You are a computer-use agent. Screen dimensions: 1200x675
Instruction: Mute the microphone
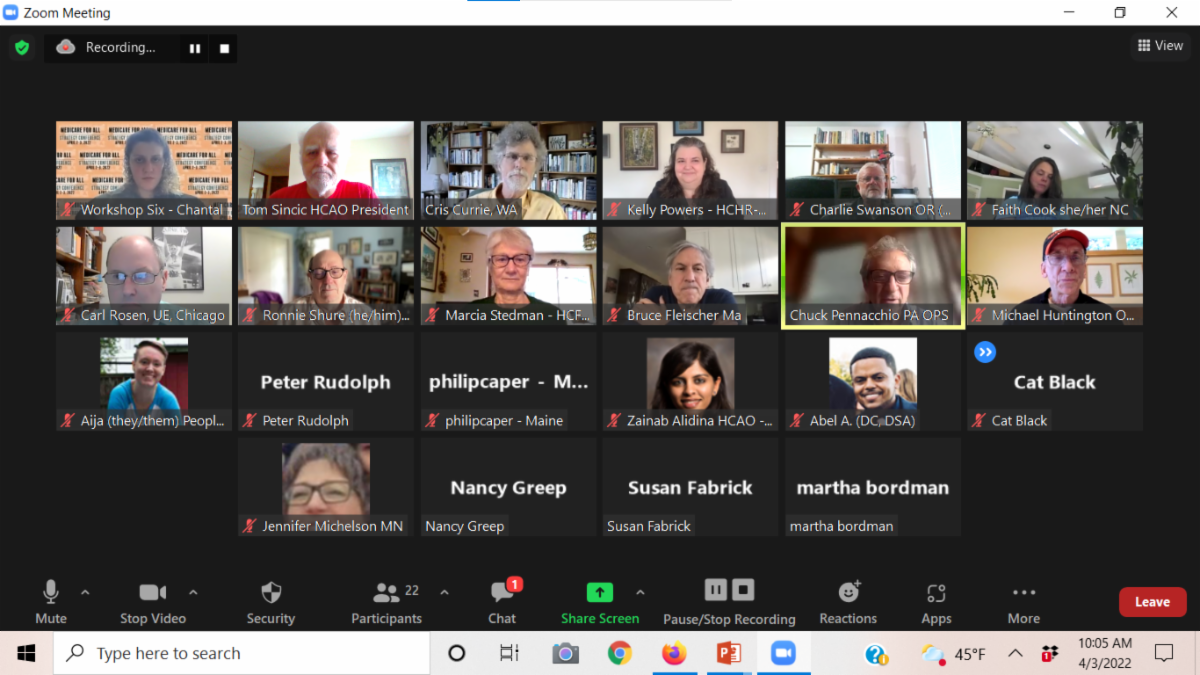click(51, 602)
